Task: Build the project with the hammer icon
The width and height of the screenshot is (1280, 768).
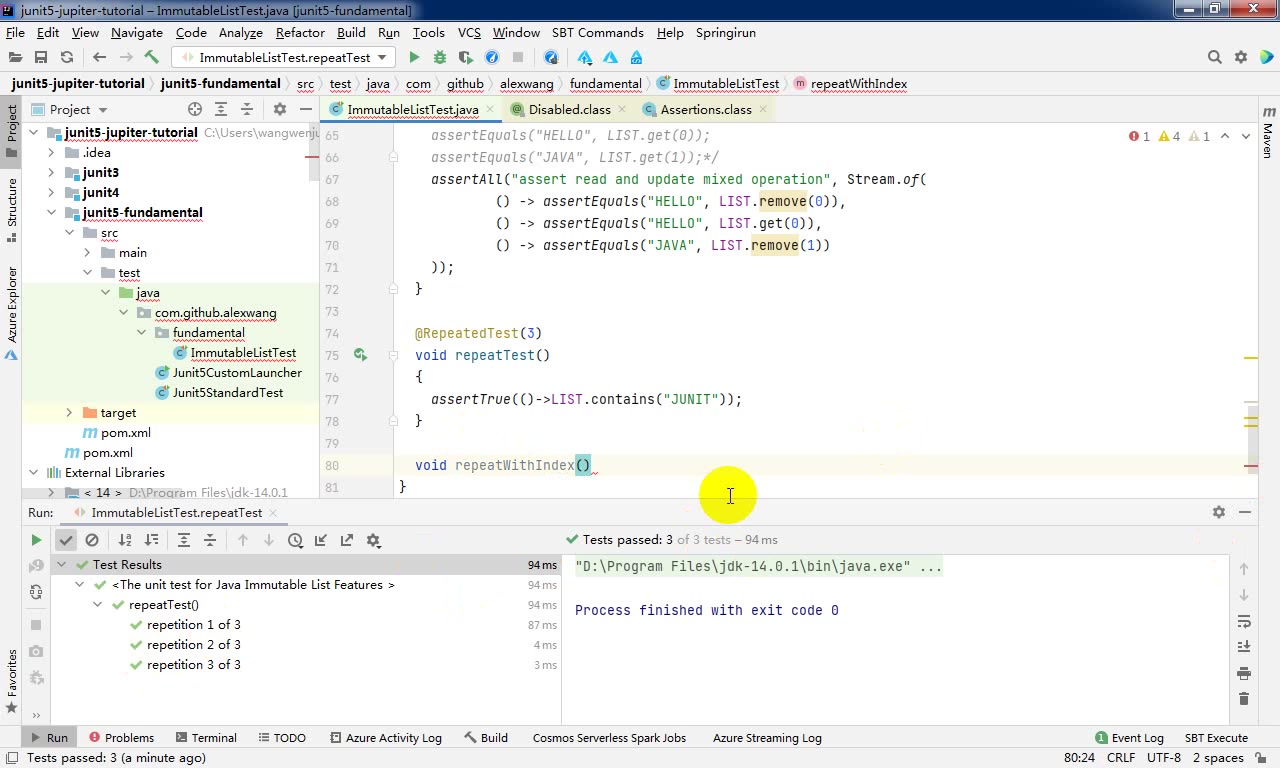Action: (x=151, y=57)
